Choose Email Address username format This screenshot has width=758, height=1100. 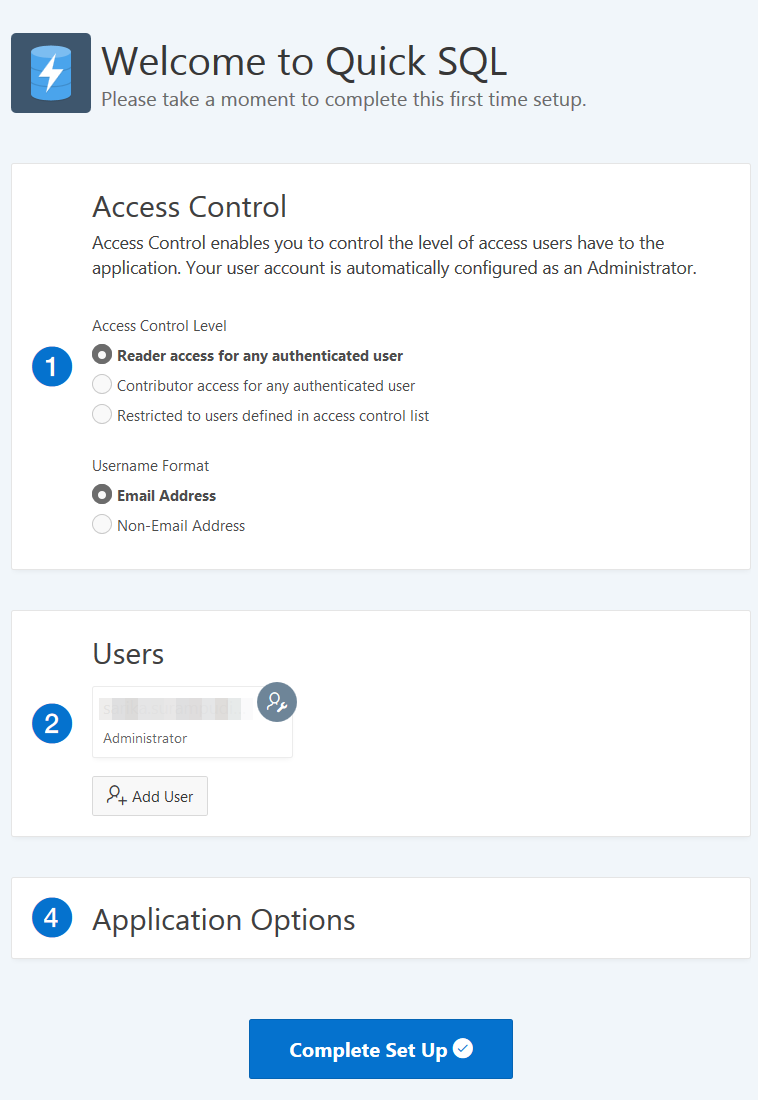102,495
